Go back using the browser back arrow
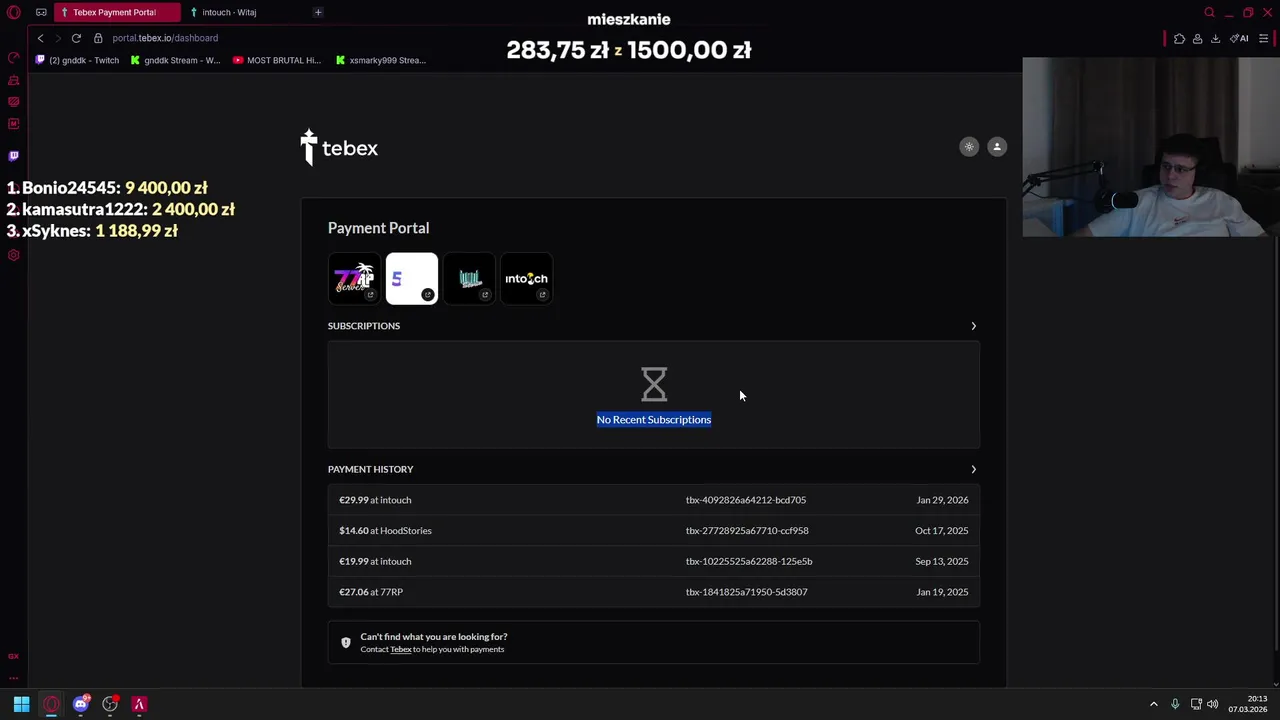This screenshot has height=720, width=1280. 40,38
